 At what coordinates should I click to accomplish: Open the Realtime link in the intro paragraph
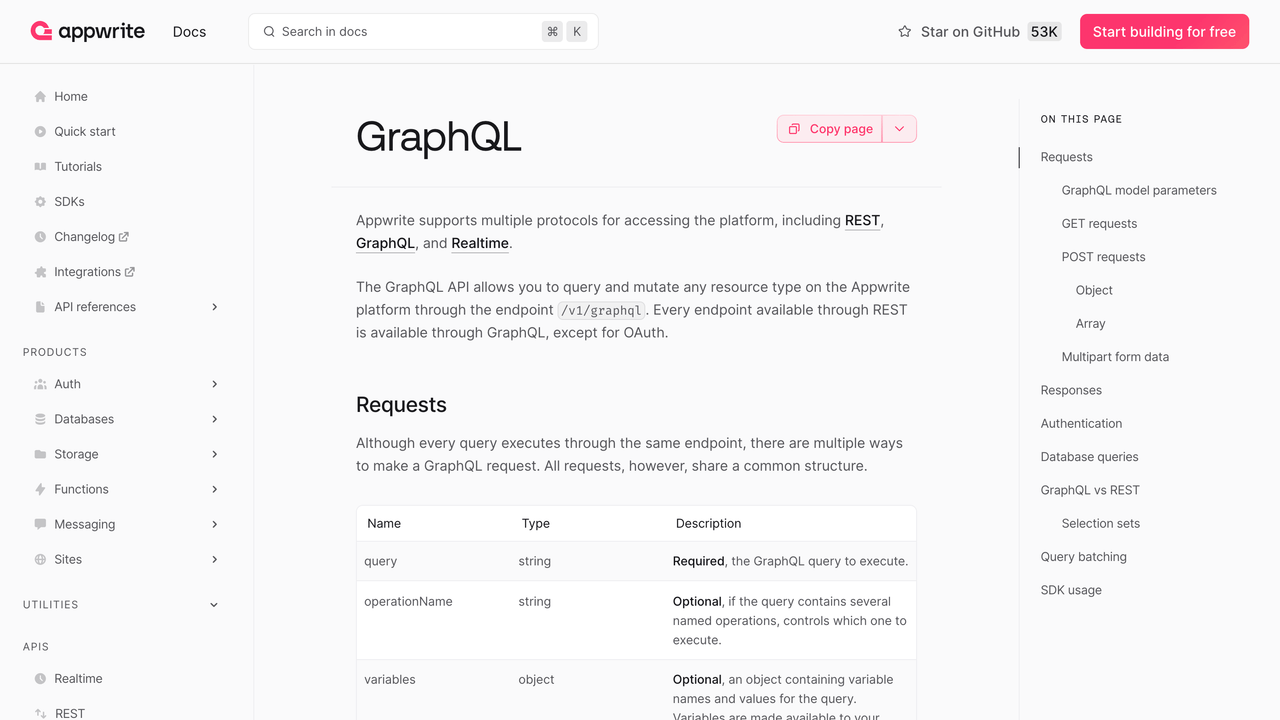pos(480,243)
